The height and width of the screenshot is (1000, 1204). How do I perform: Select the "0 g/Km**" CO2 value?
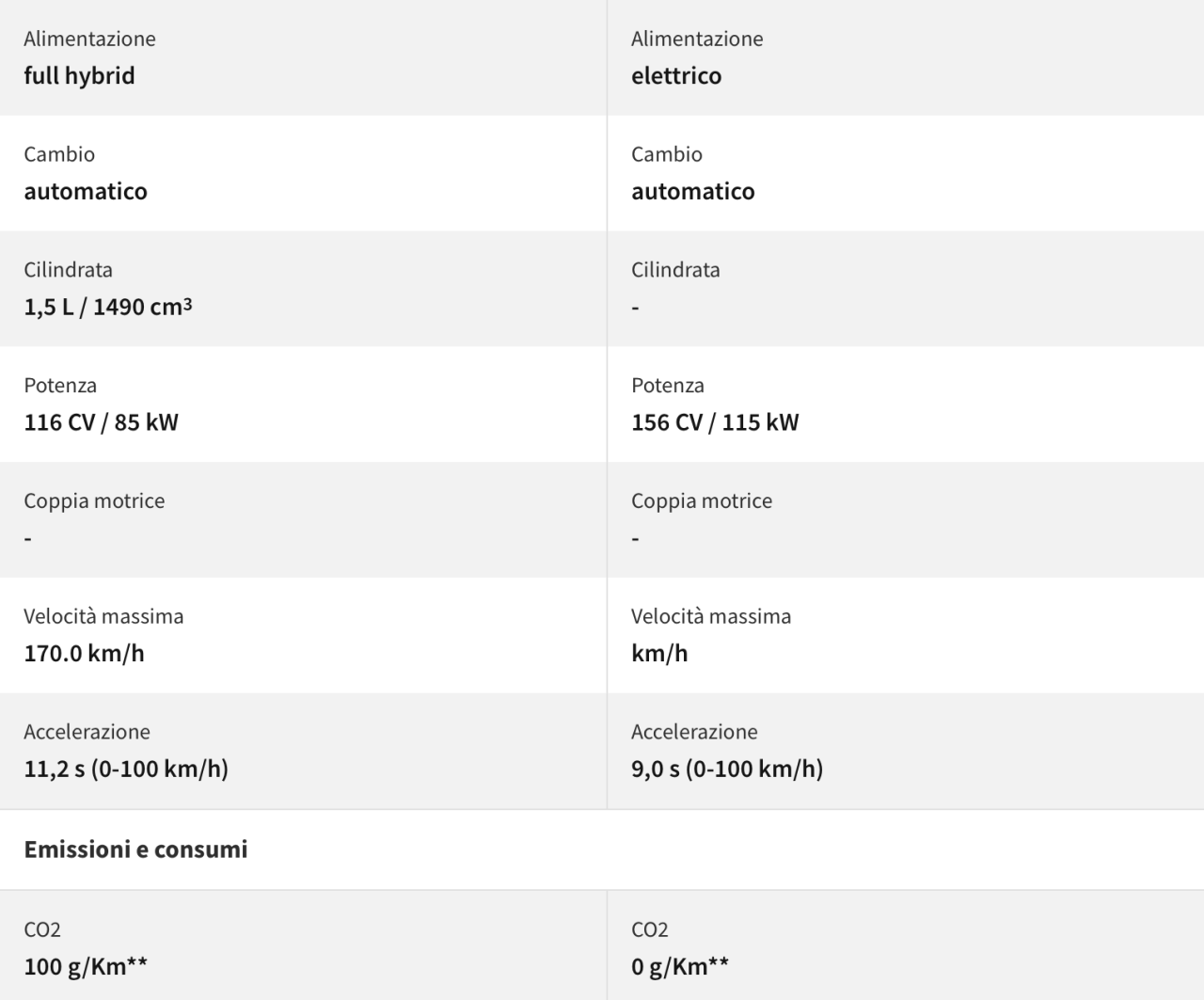(x=680, y=966)
